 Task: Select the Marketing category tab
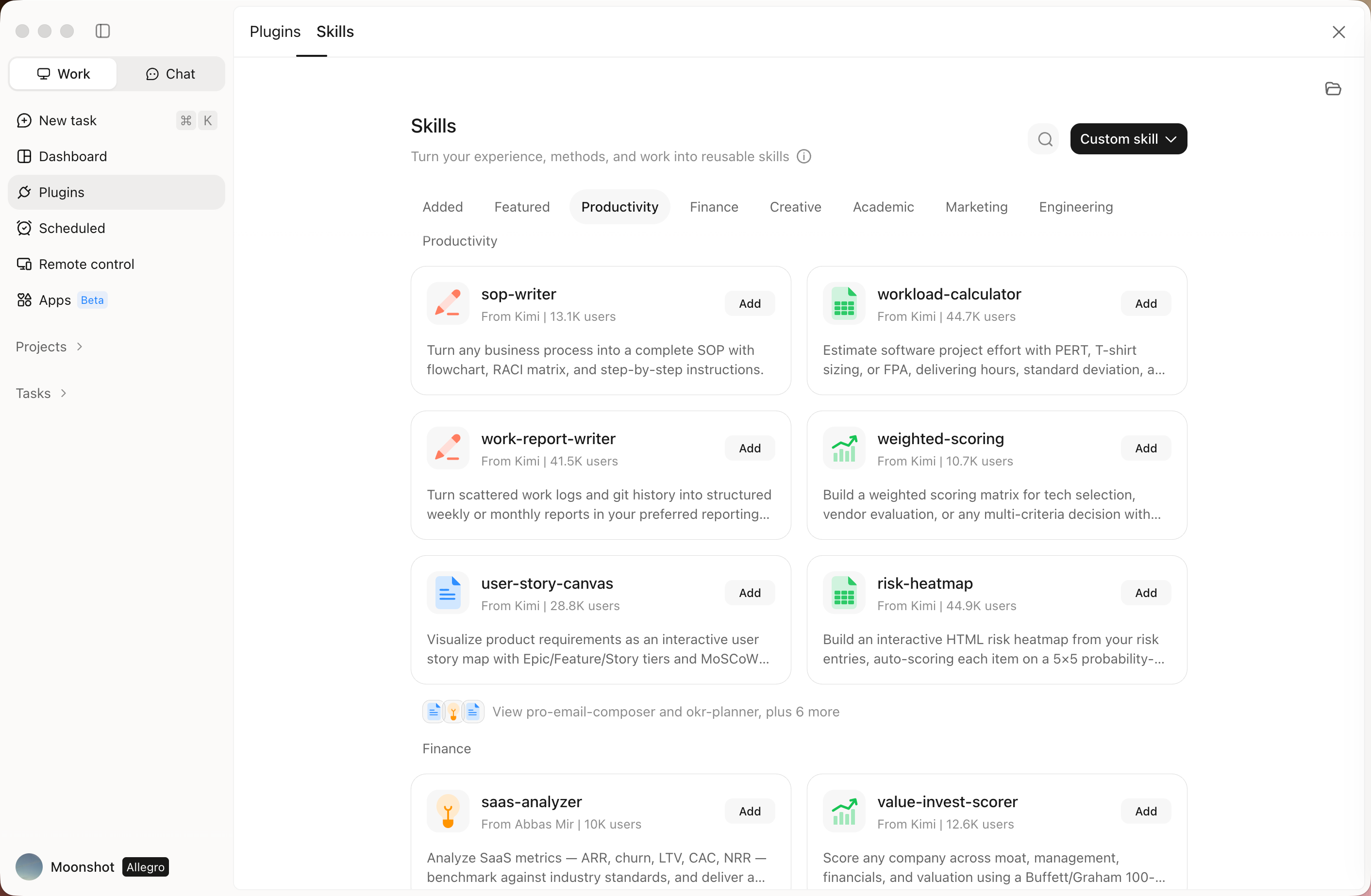976,207
